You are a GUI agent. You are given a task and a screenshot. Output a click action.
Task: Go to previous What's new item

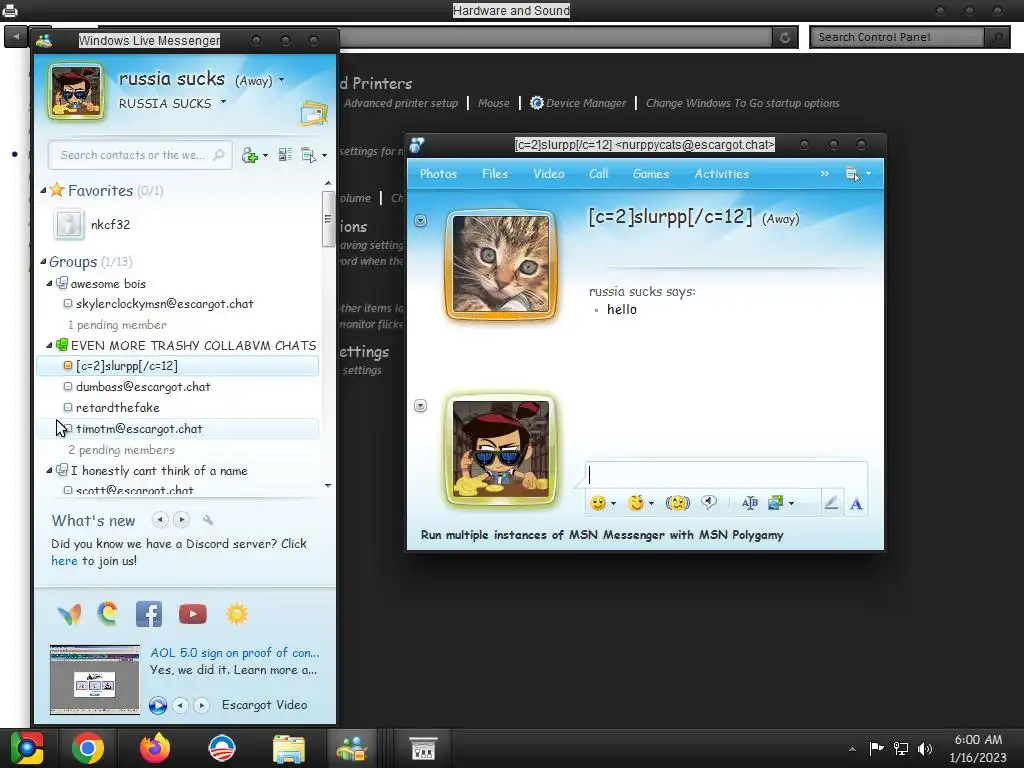159,520
